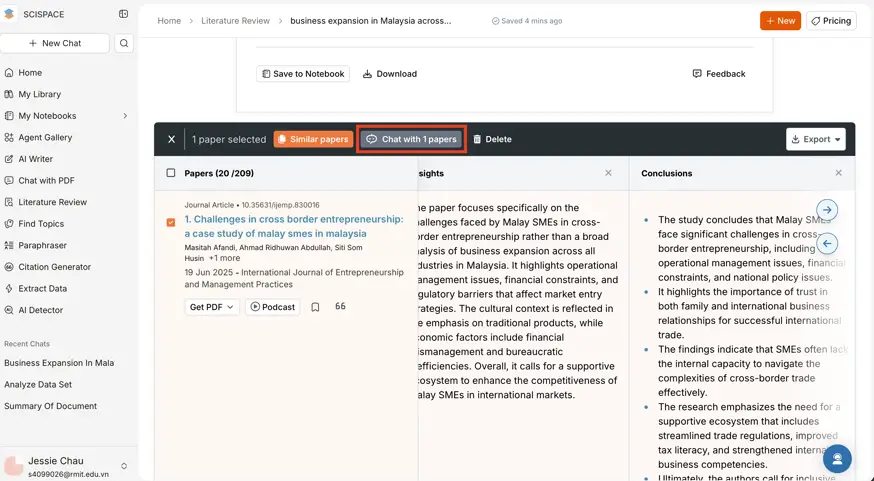Open Literature Review in sidebar
This screenshot has width=874, height=481.
52,202
